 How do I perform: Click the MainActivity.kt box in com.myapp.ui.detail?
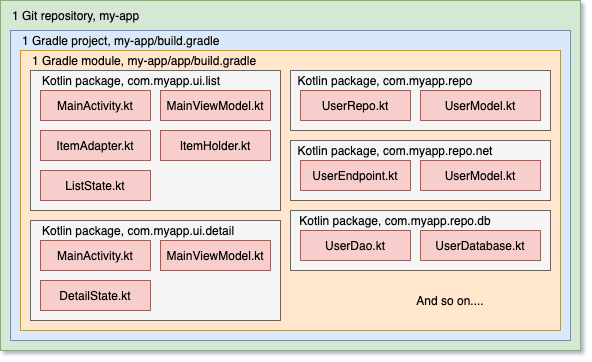[95, 256]
